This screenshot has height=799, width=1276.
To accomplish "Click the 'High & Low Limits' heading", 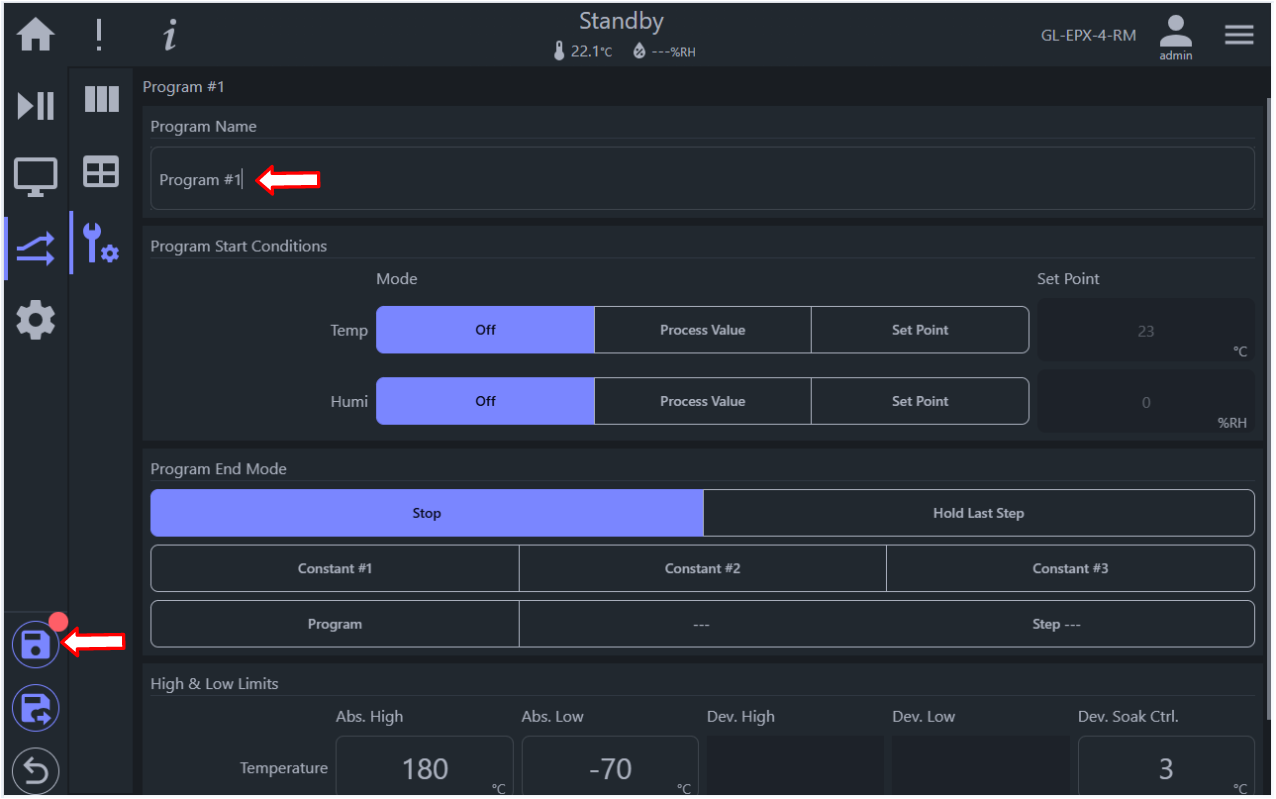I will pyautogui.click(x=214, y=684).
